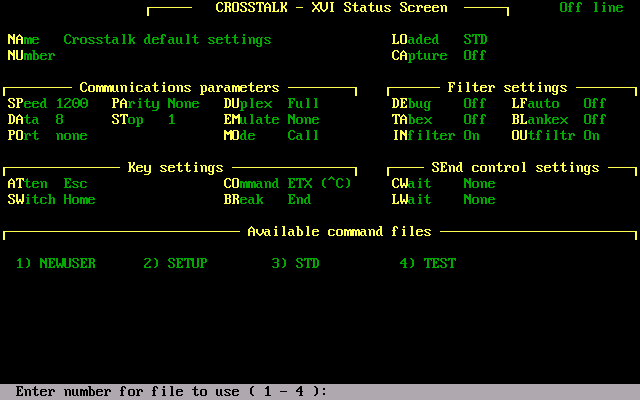This screenshot has height=400, width=640.
Task: Click the EMulate label
Action: tap(251, 120)
